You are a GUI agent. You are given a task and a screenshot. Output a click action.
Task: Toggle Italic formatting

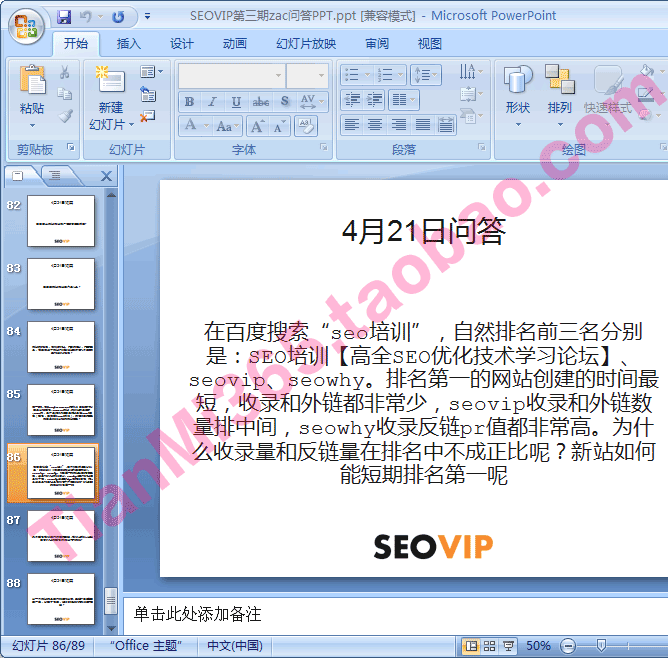[x=212, y=101]
